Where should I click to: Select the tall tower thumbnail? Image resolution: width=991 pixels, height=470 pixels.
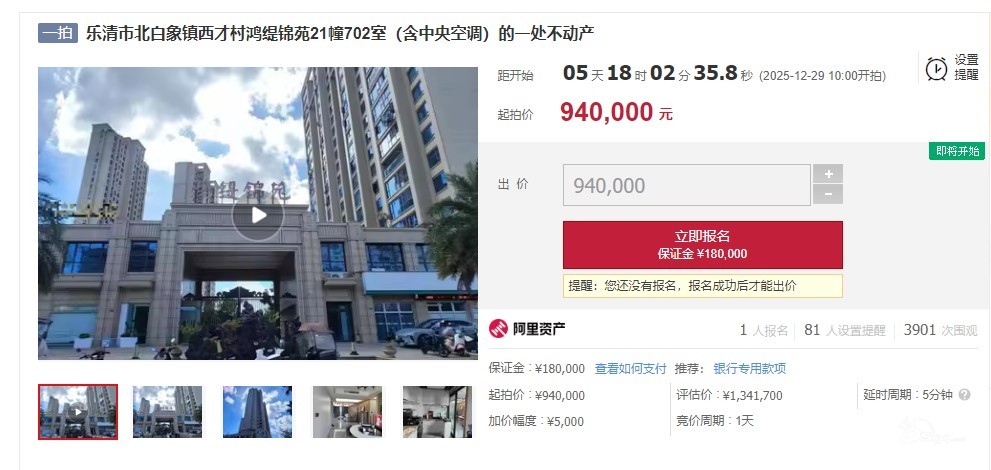[x=257, y=412]
